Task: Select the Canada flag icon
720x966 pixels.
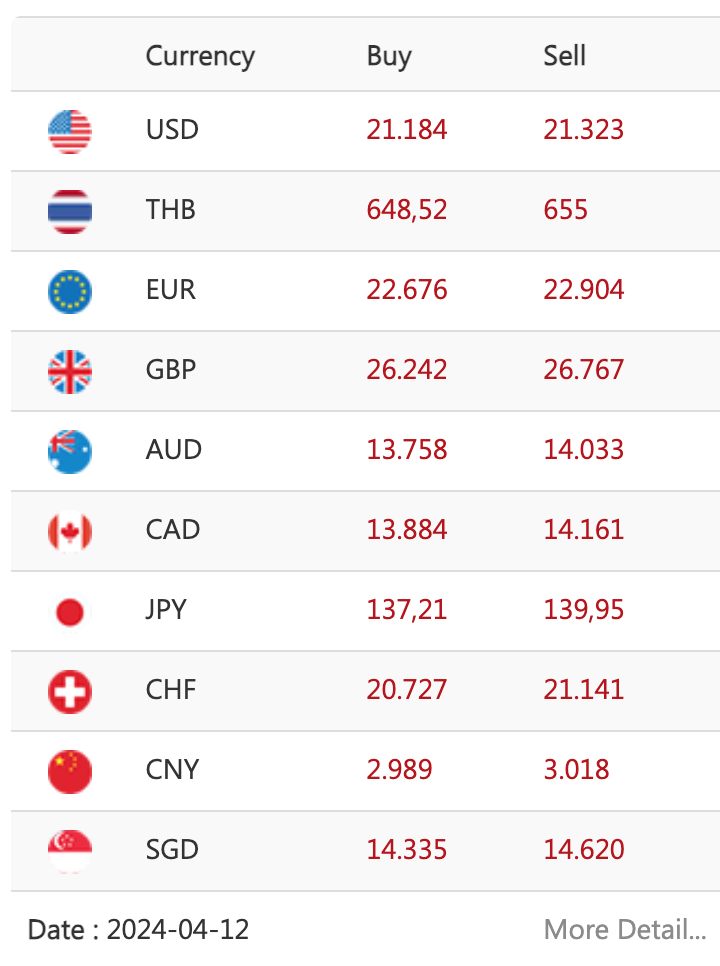Action: 70,531
